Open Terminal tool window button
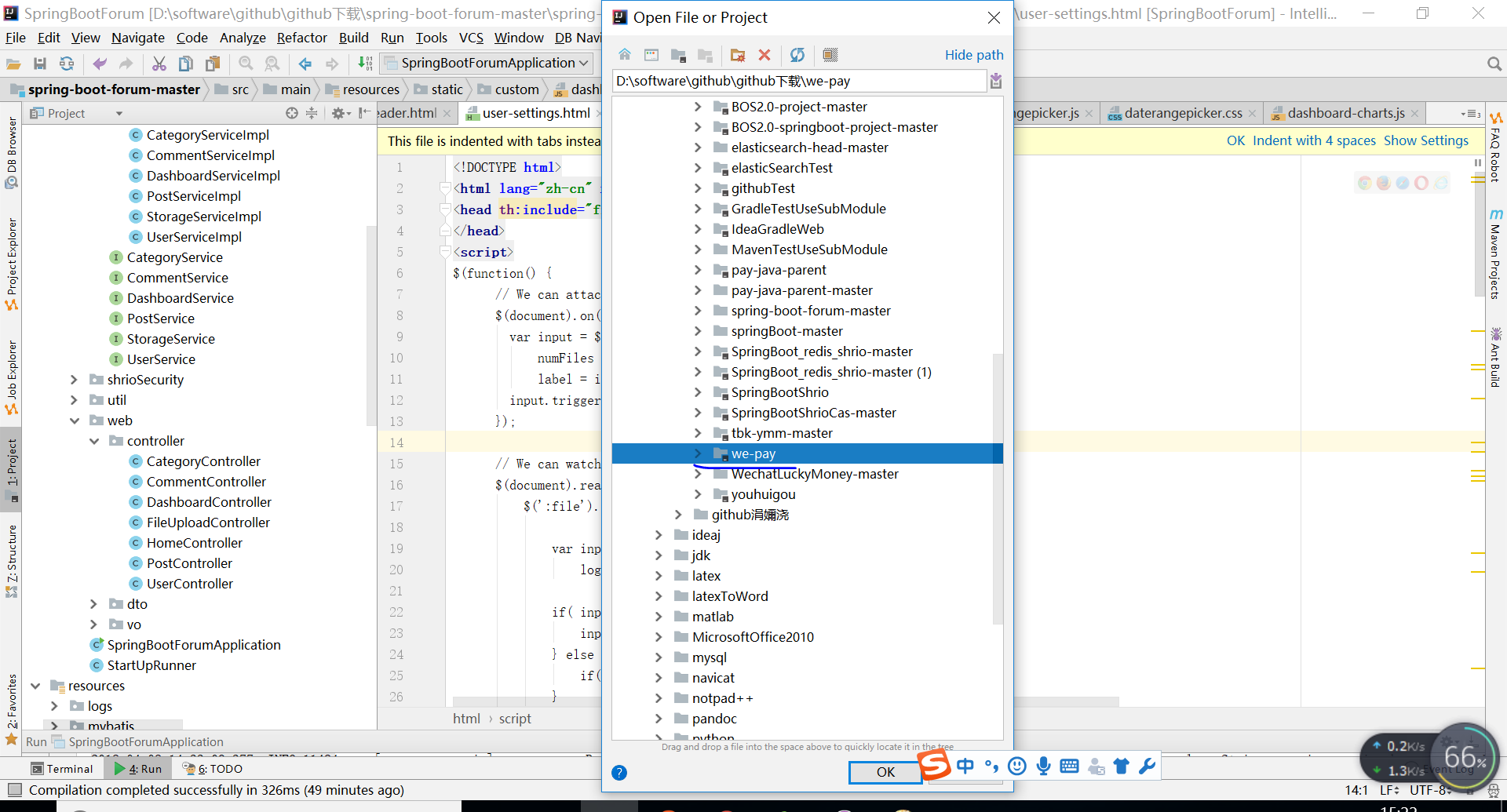 [61, 769]
